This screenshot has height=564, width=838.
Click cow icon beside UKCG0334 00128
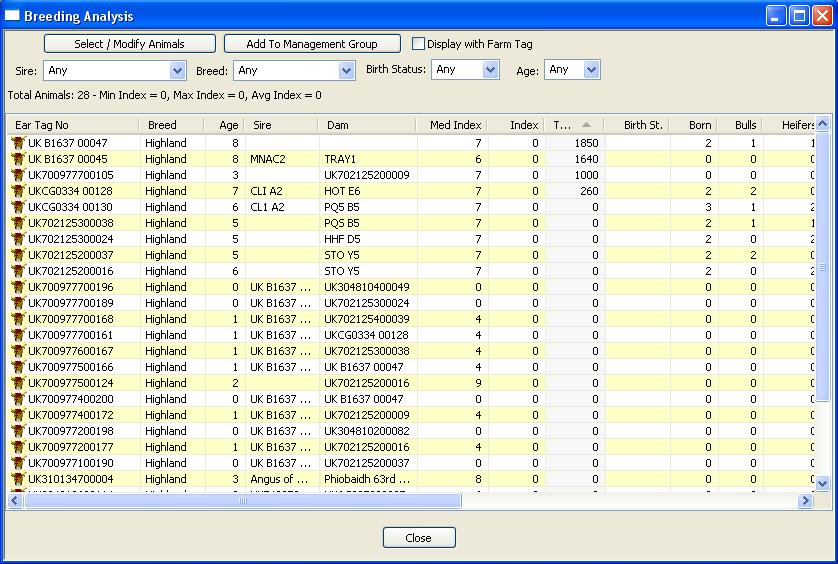17,191
